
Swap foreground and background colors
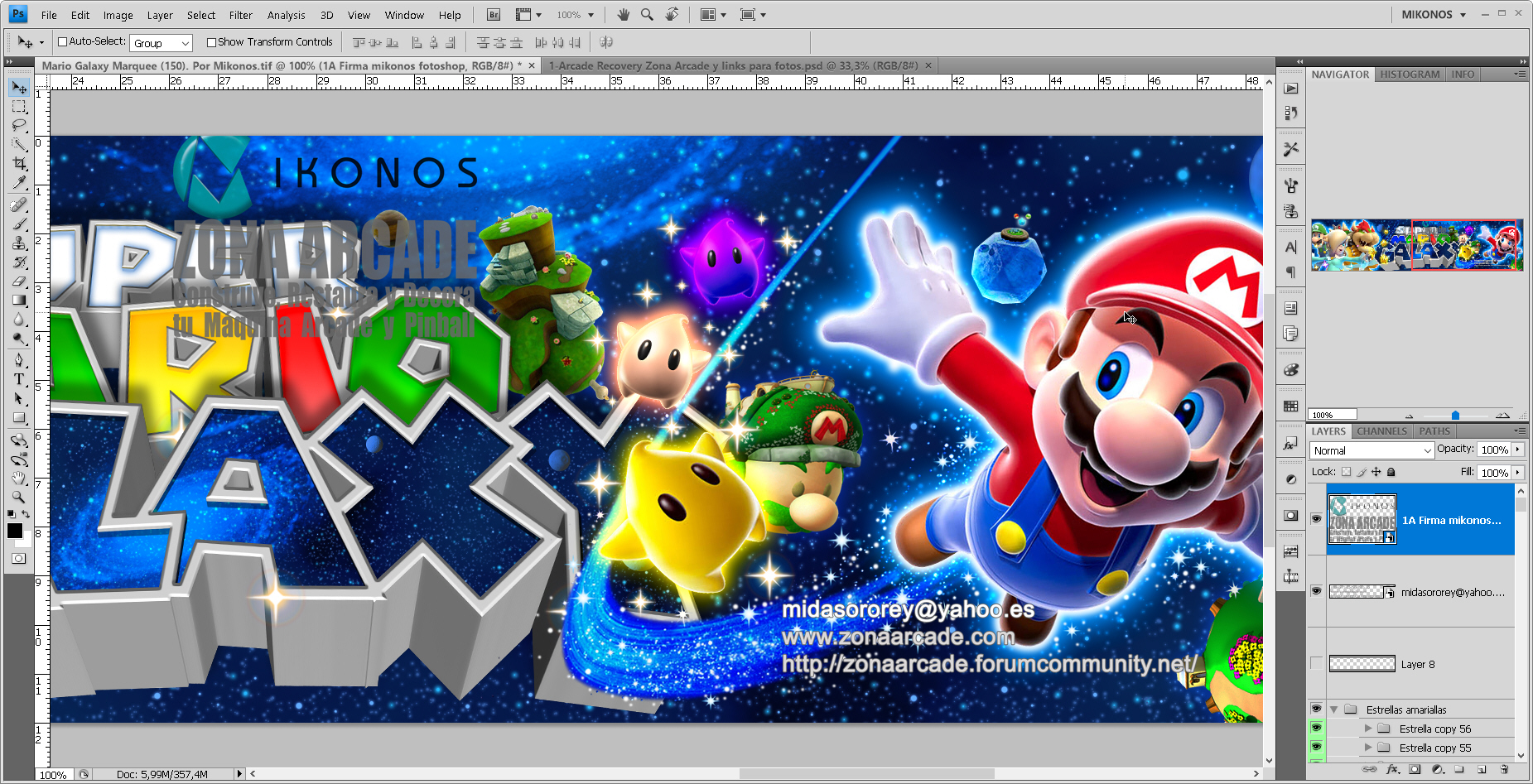27,514
